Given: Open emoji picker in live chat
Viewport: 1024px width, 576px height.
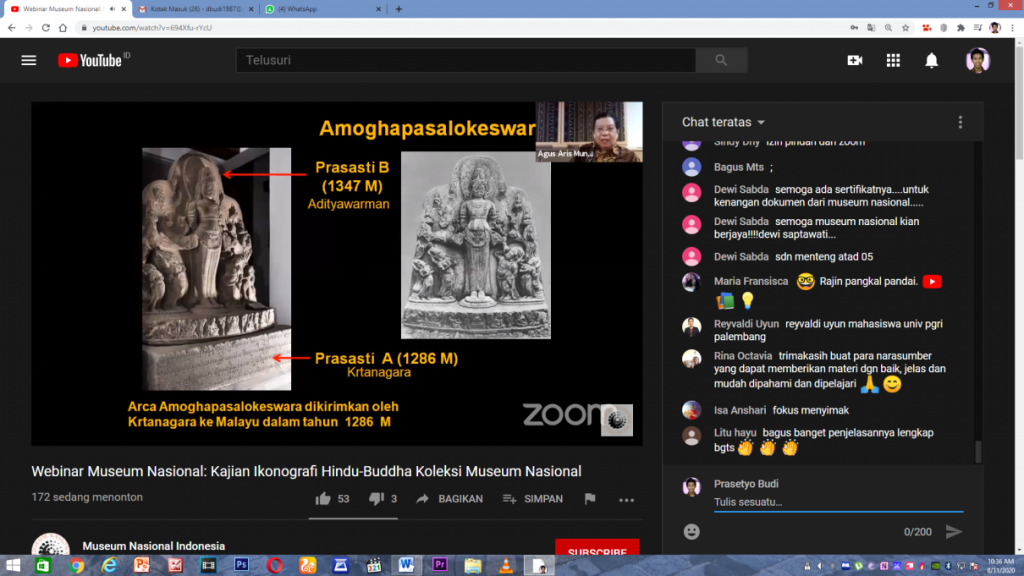Looking at the screenshot, I should click(x=691, y=531).
